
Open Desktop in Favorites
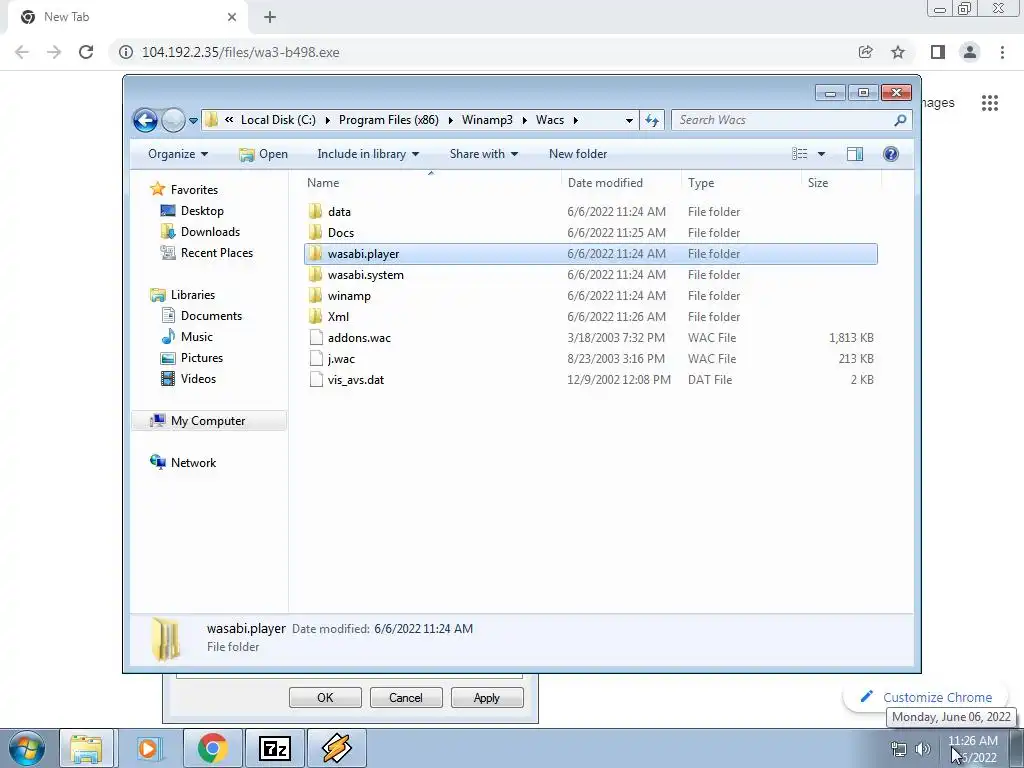point(202,211)
